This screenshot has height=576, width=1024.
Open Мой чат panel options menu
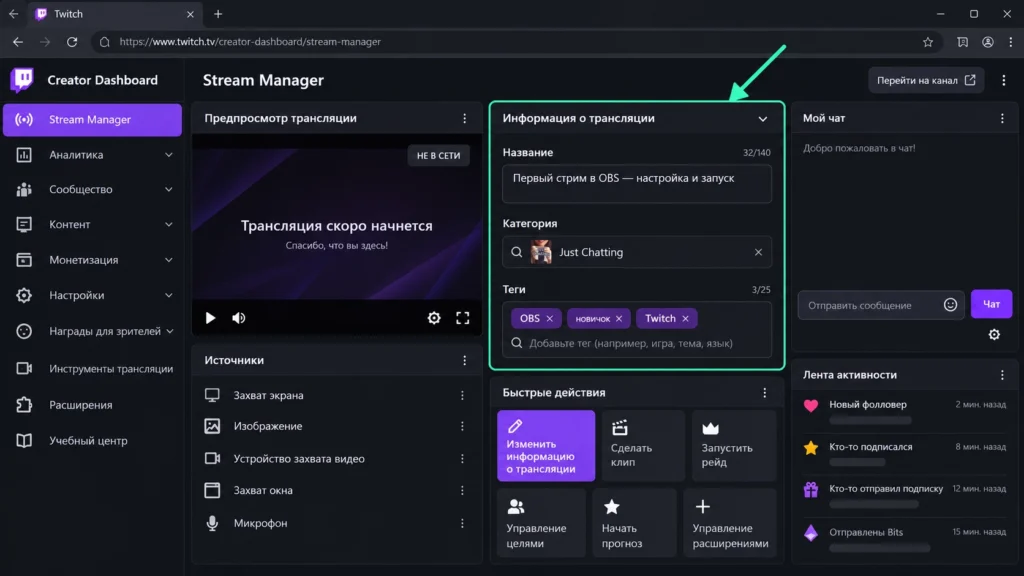(x=1002, y=118)
